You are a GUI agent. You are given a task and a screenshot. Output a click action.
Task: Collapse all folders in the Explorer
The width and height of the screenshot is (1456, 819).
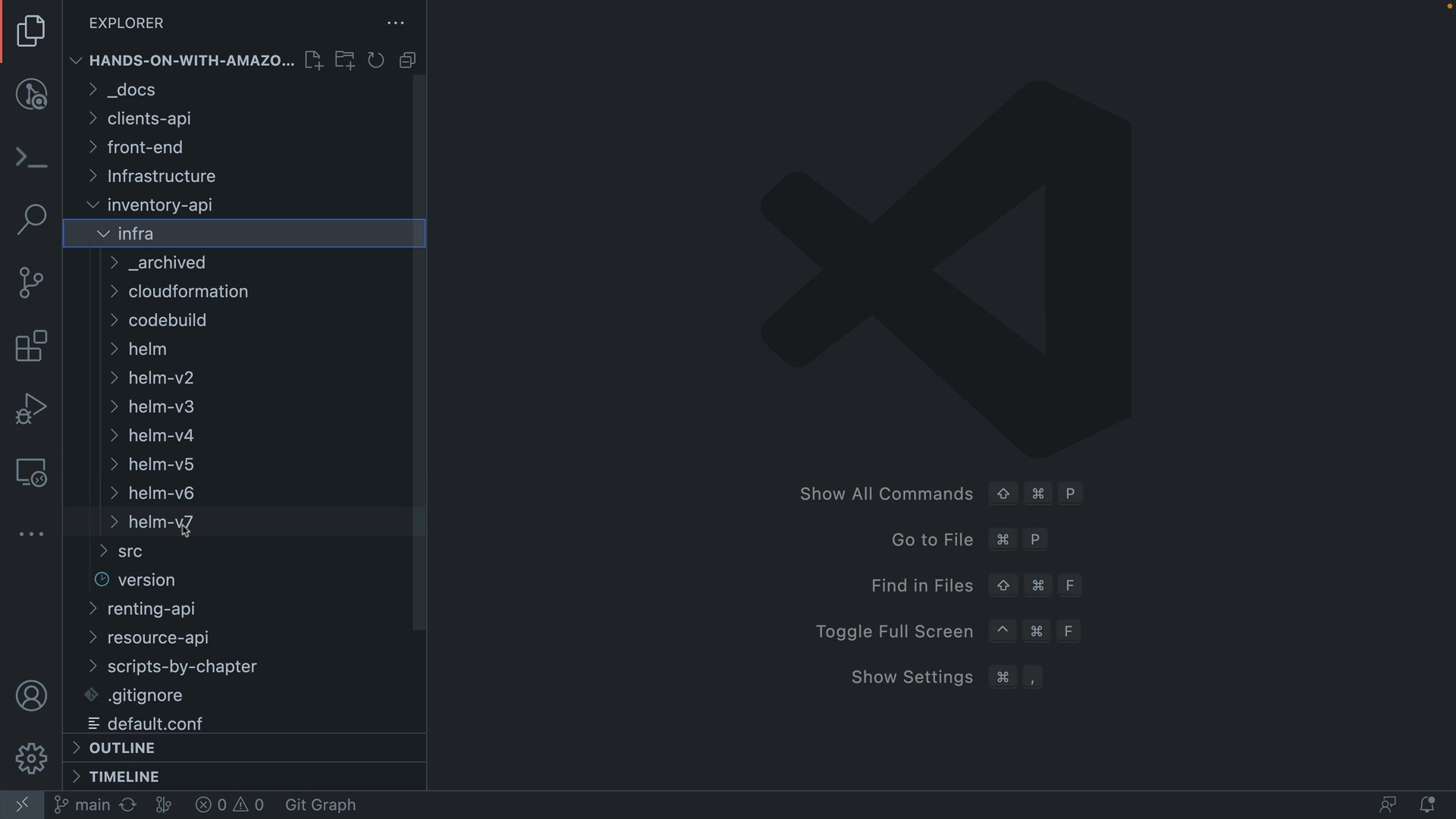pyautogui.click(x=408, y=61)
